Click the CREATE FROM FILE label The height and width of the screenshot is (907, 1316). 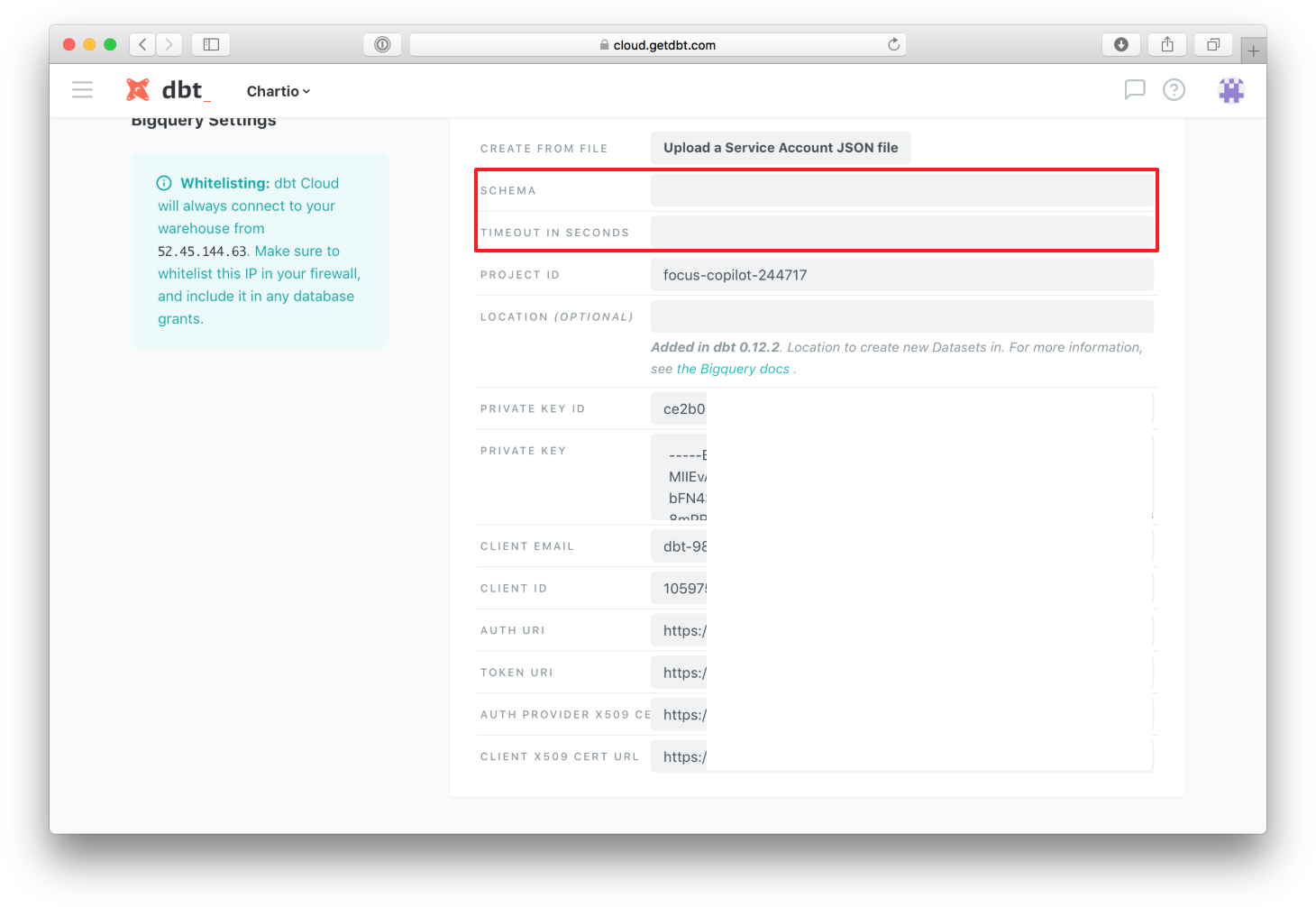[x=544, y=149]
